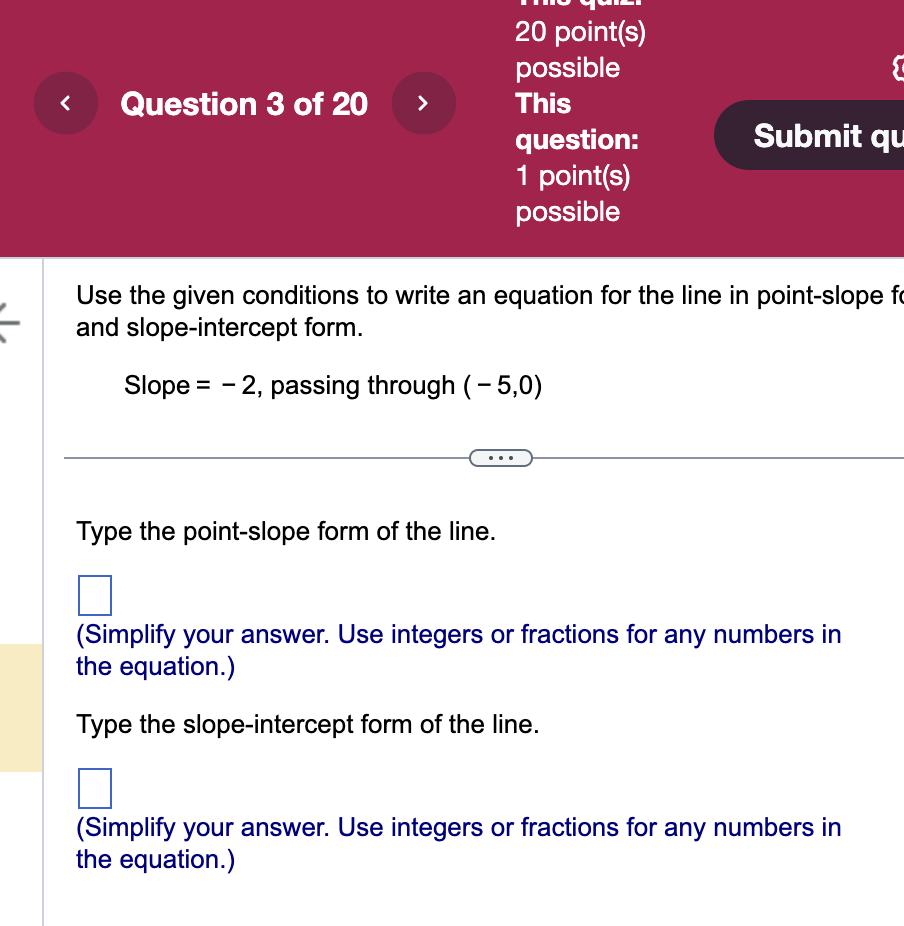Select the left chevron beside Question 3
This screenshot has height=926, width=904.
point(65,102)
